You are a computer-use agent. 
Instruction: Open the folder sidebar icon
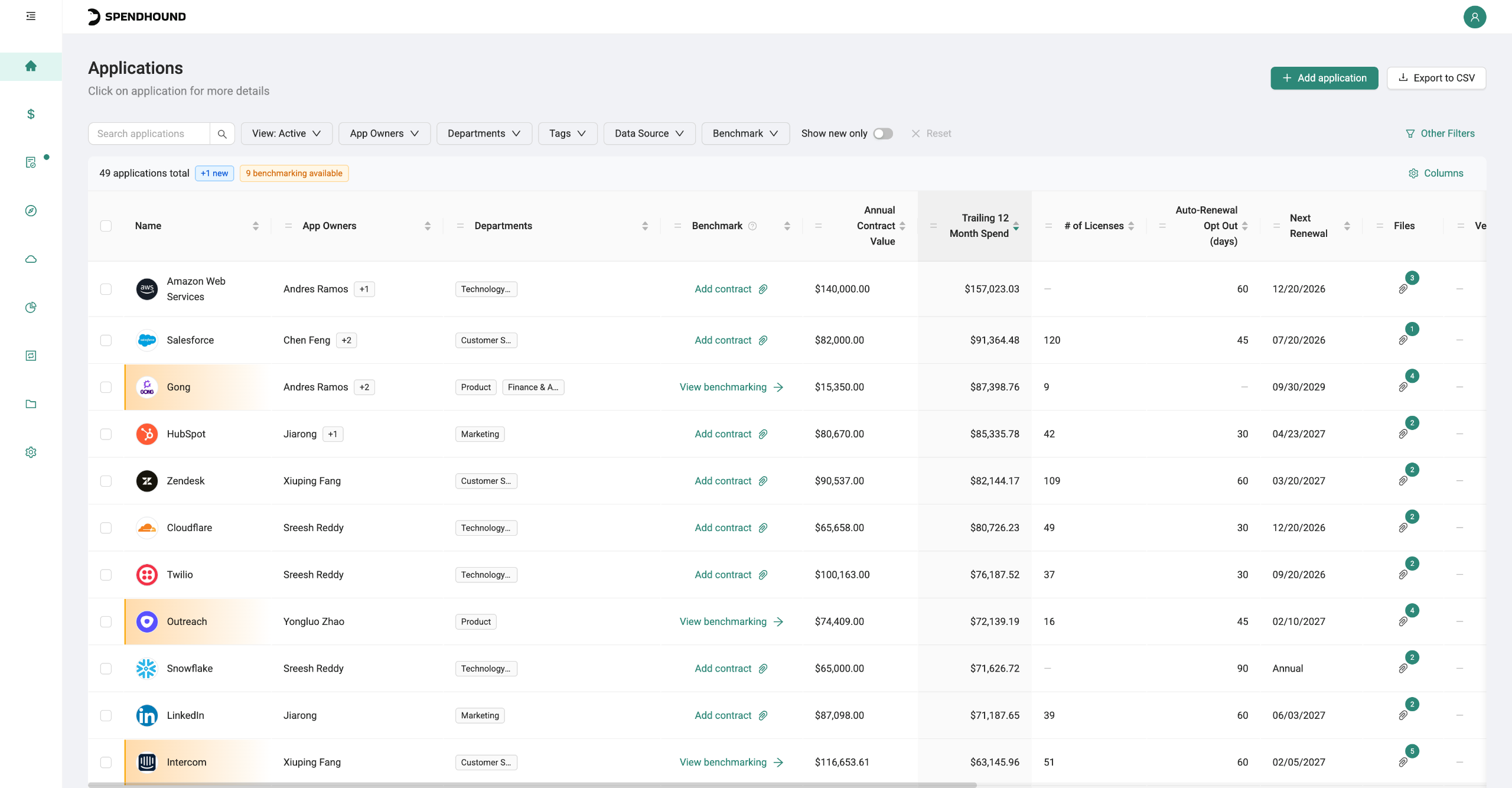31,404
